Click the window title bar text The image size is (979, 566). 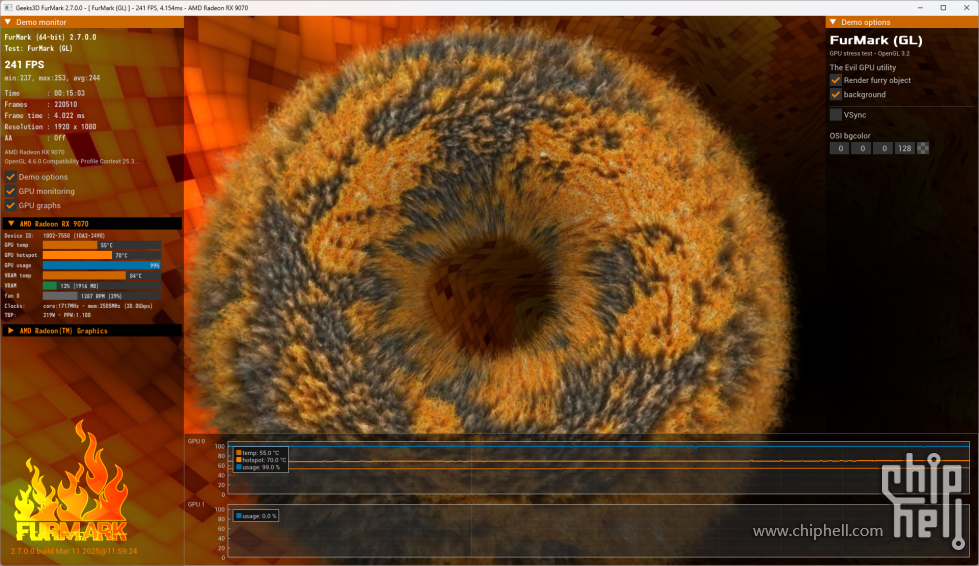(132, 7)
